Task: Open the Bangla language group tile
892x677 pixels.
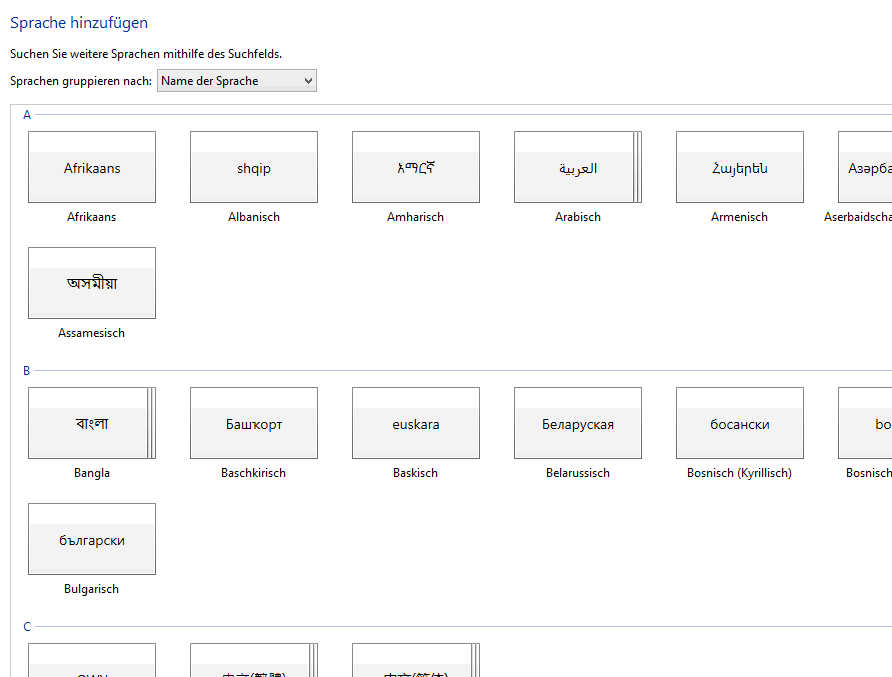Action: click(x=92, y=424)
